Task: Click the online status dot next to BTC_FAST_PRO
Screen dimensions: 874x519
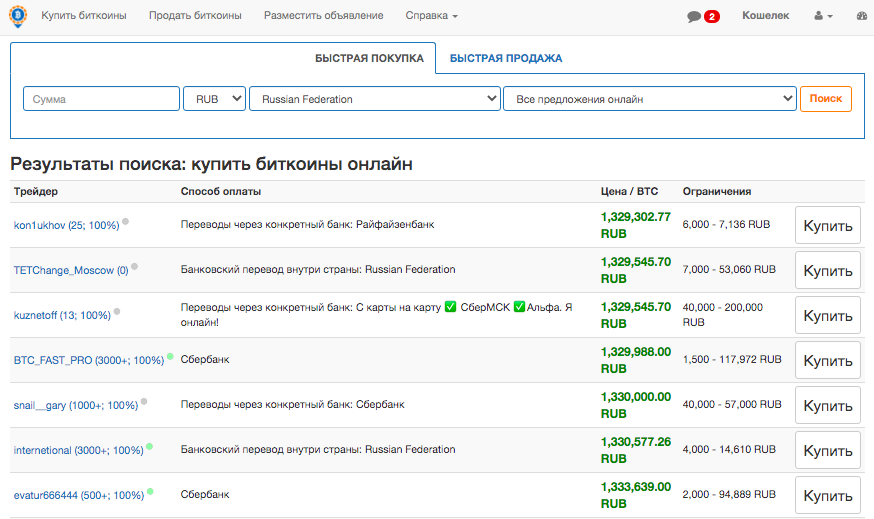Action: pos(170,357)
